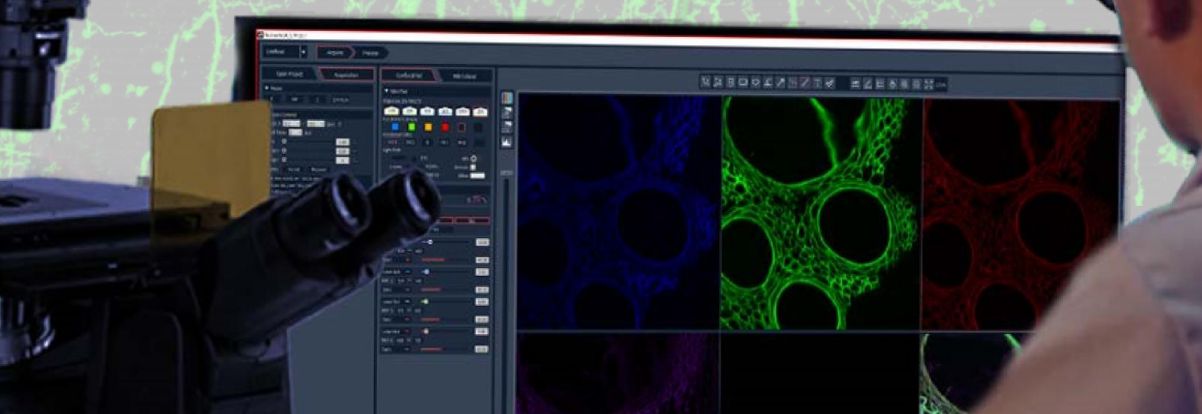
Task: Pick the green channel color swatch
Action: point(412,127)
